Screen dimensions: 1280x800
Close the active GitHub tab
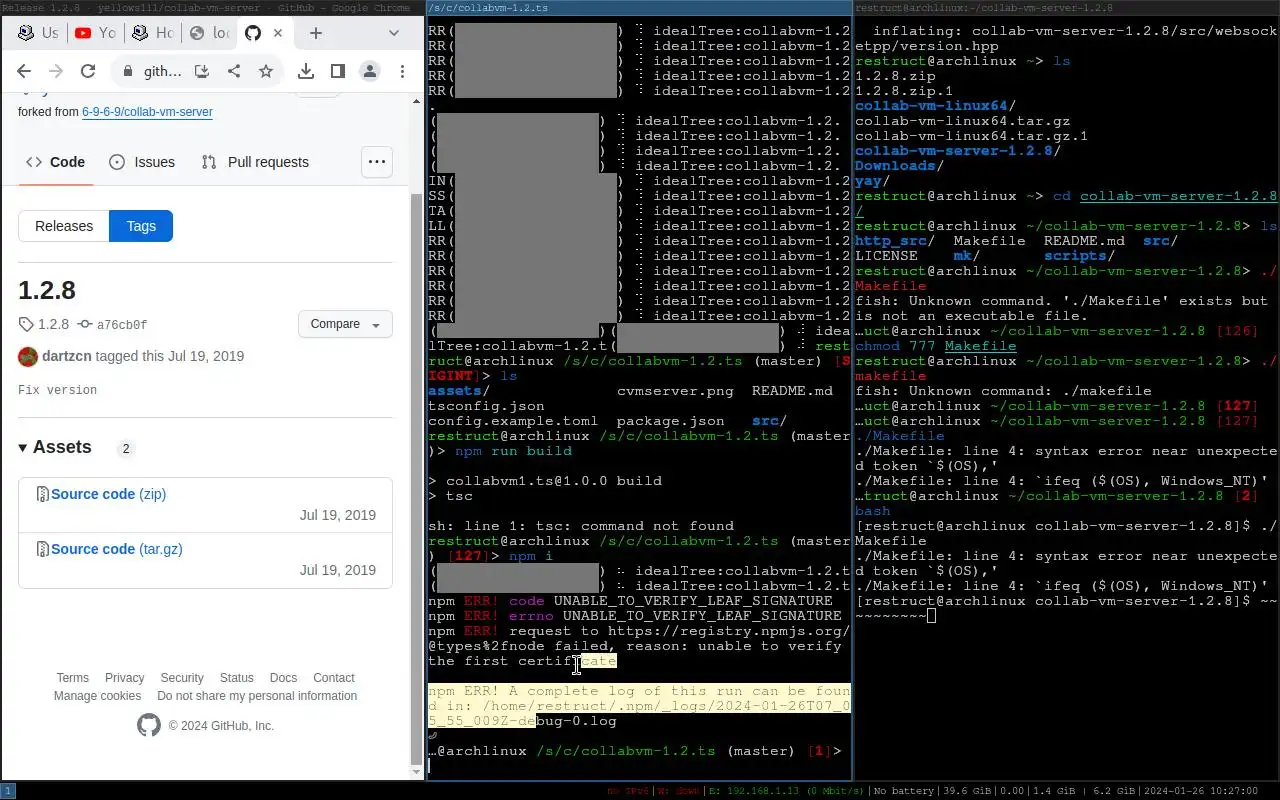tap(278, 33)
